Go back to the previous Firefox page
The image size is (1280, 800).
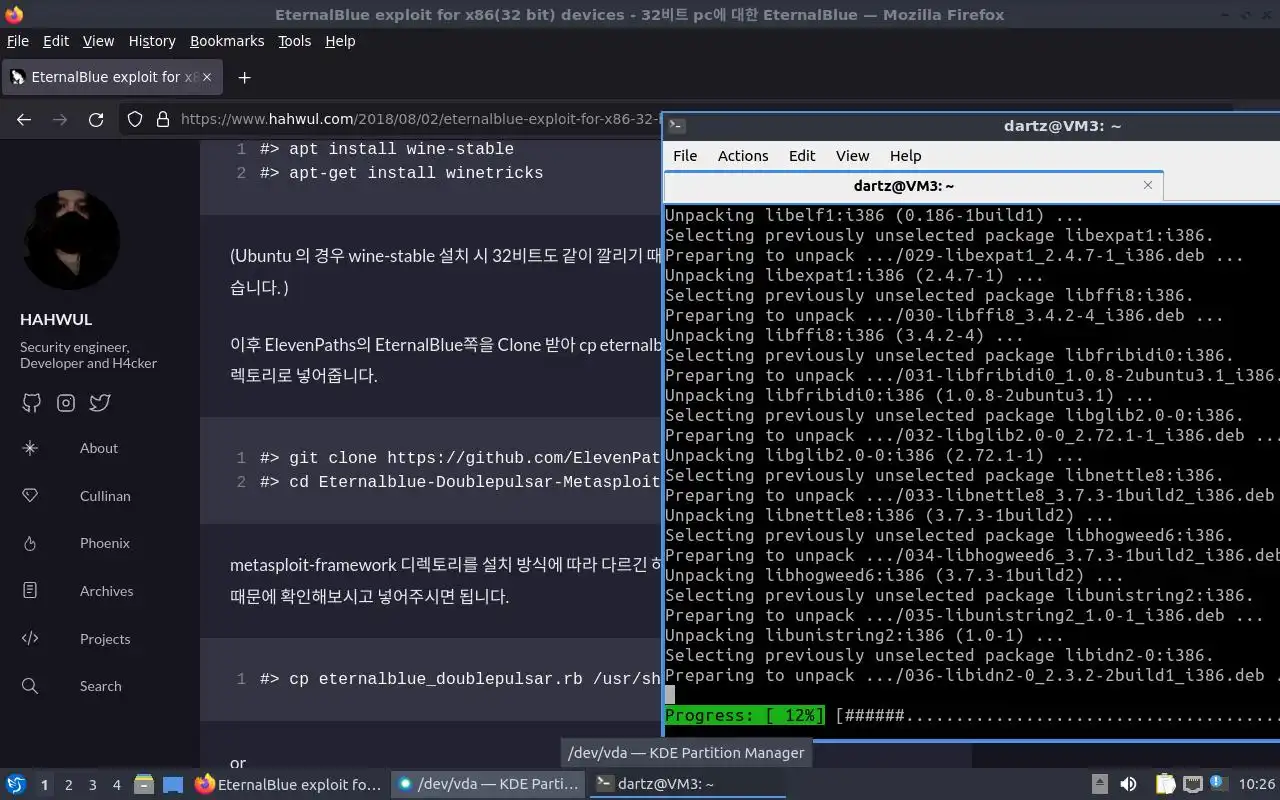[24, 119]
